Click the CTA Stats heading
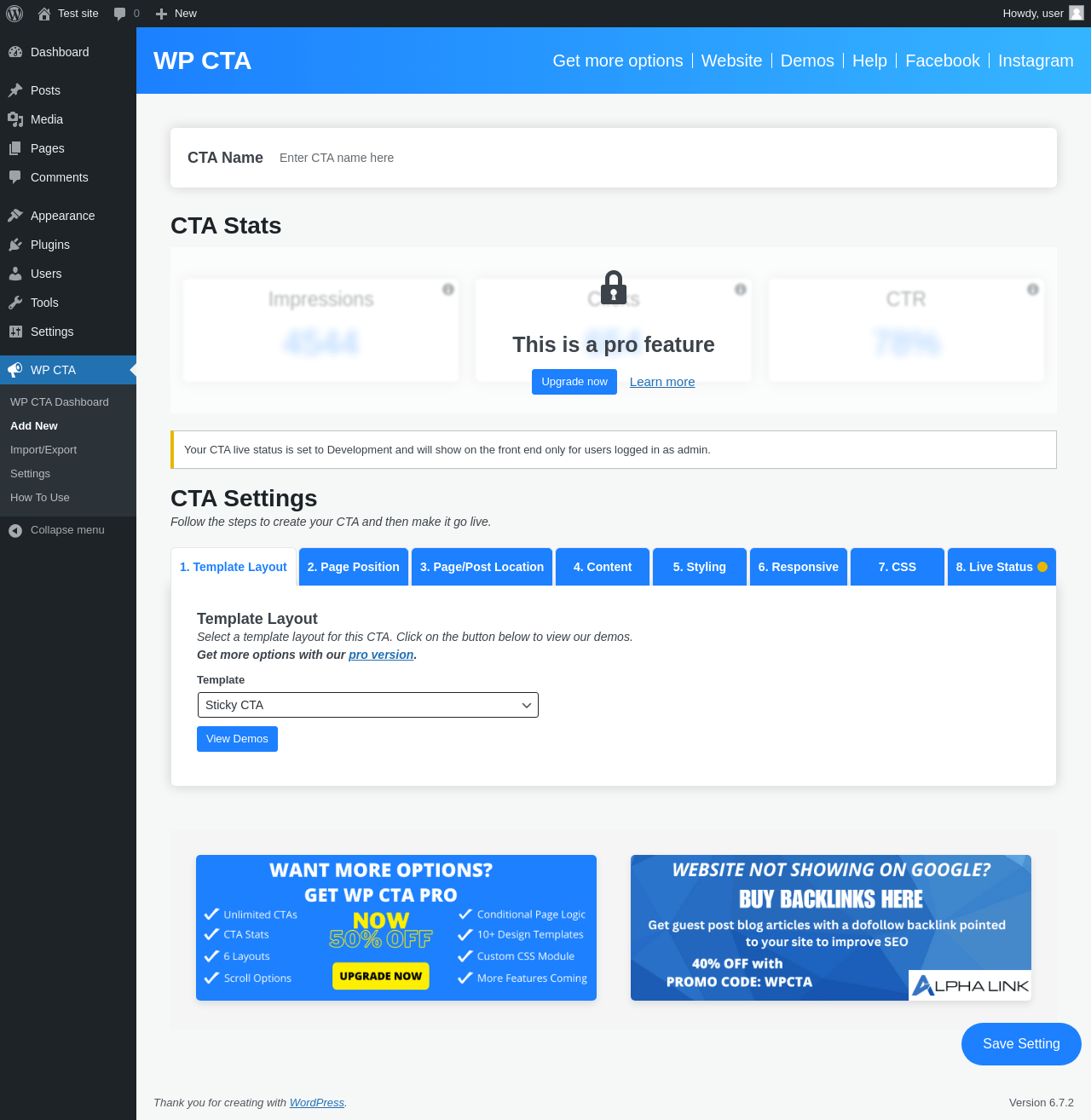Image resolution: width=1091 pixels, height=1120 pixels. 226,226
